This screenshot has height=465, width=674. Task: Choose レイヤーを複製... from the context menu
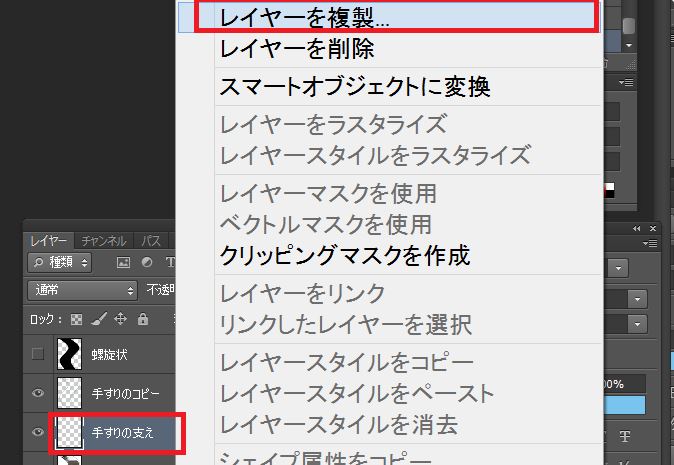(x=389, y=17)
